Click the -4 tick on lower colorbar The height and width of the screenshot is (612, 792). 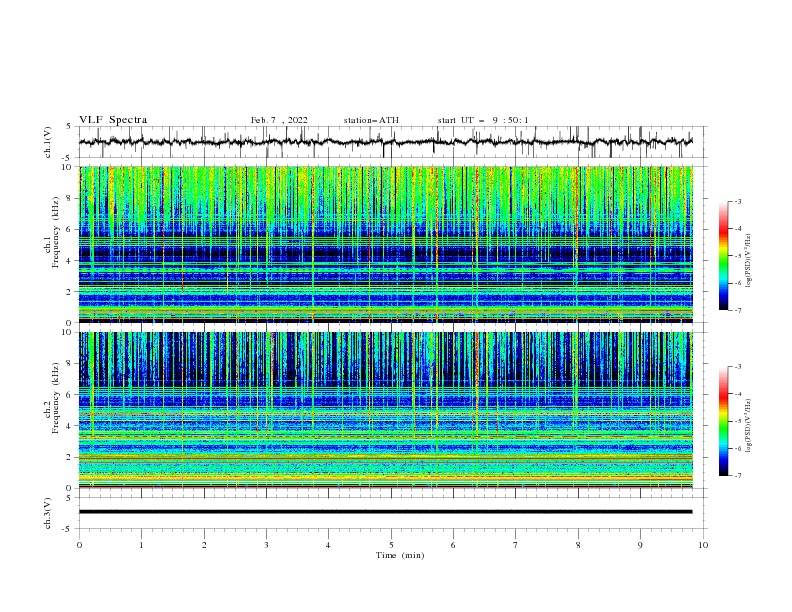point(737,394)
